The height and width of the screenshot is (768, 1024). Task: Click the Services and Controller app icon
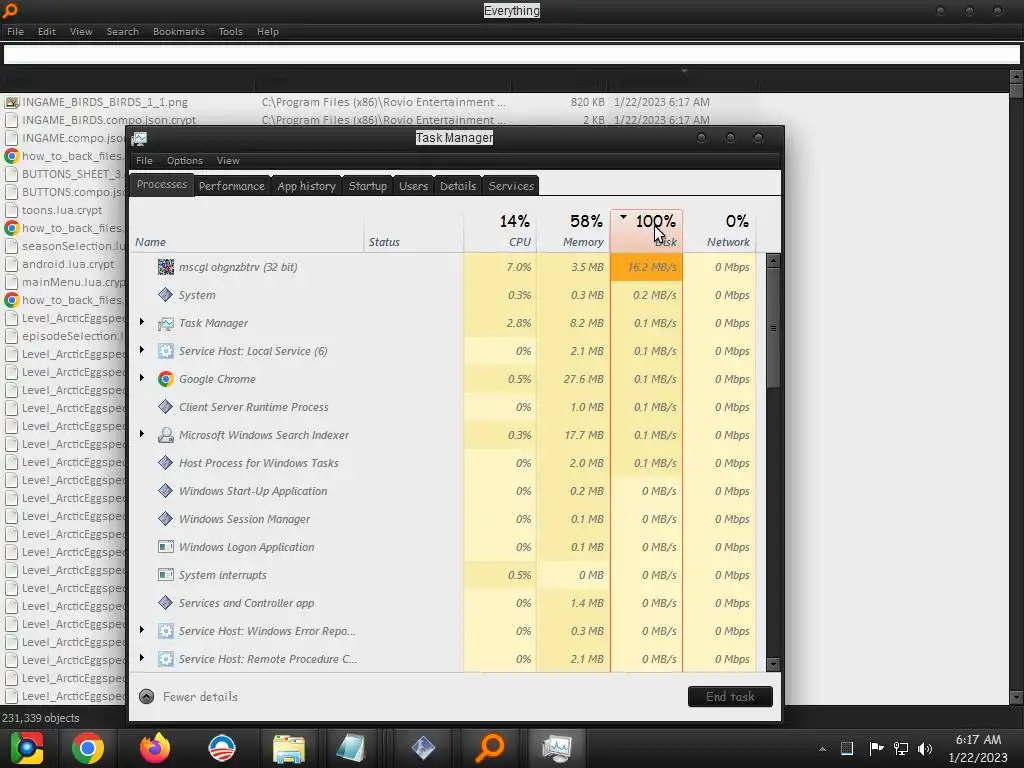166,603
